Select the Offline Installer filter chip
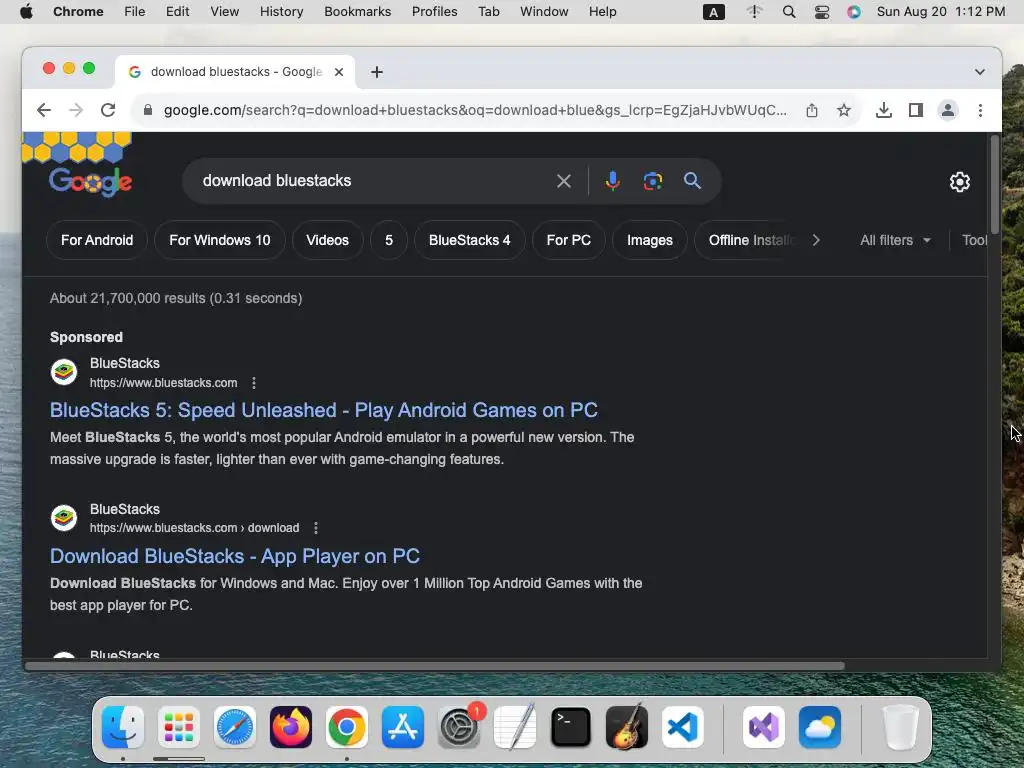 [x=748, y=240]
